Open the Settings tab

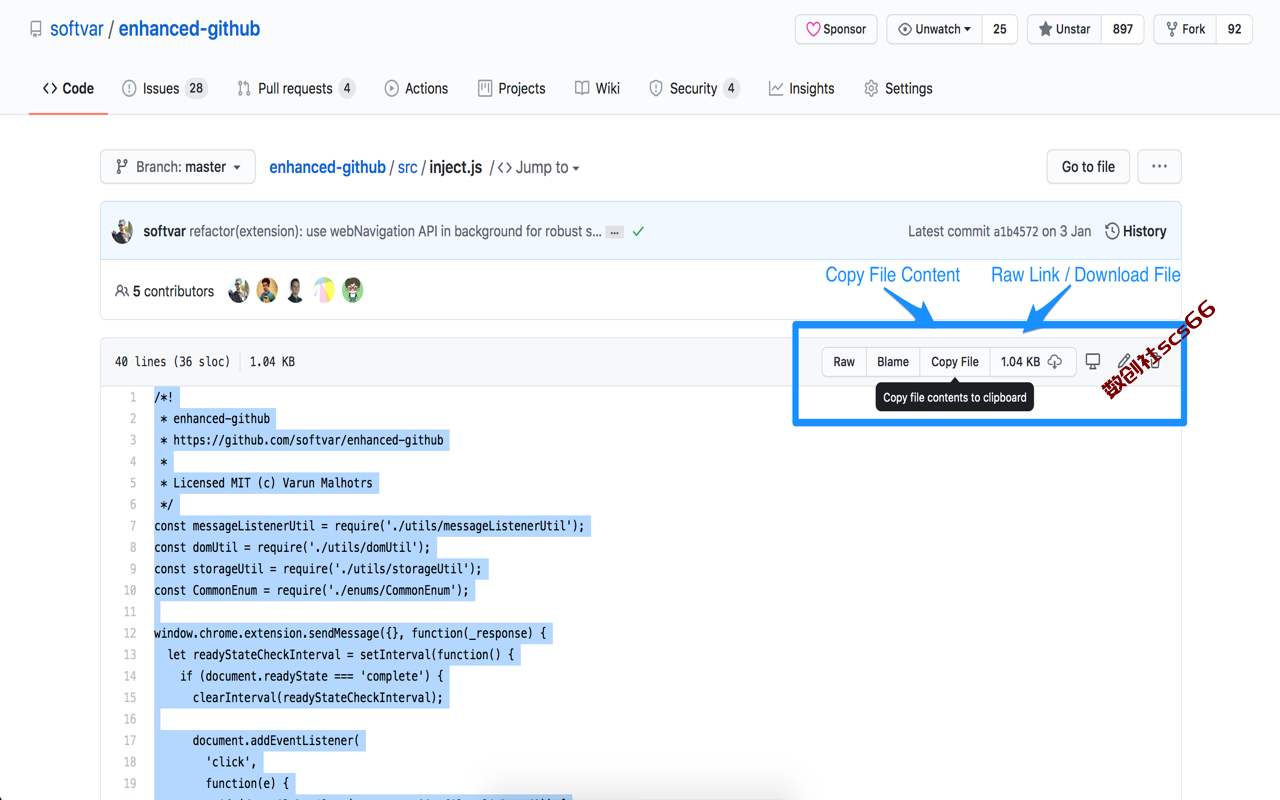898,89
